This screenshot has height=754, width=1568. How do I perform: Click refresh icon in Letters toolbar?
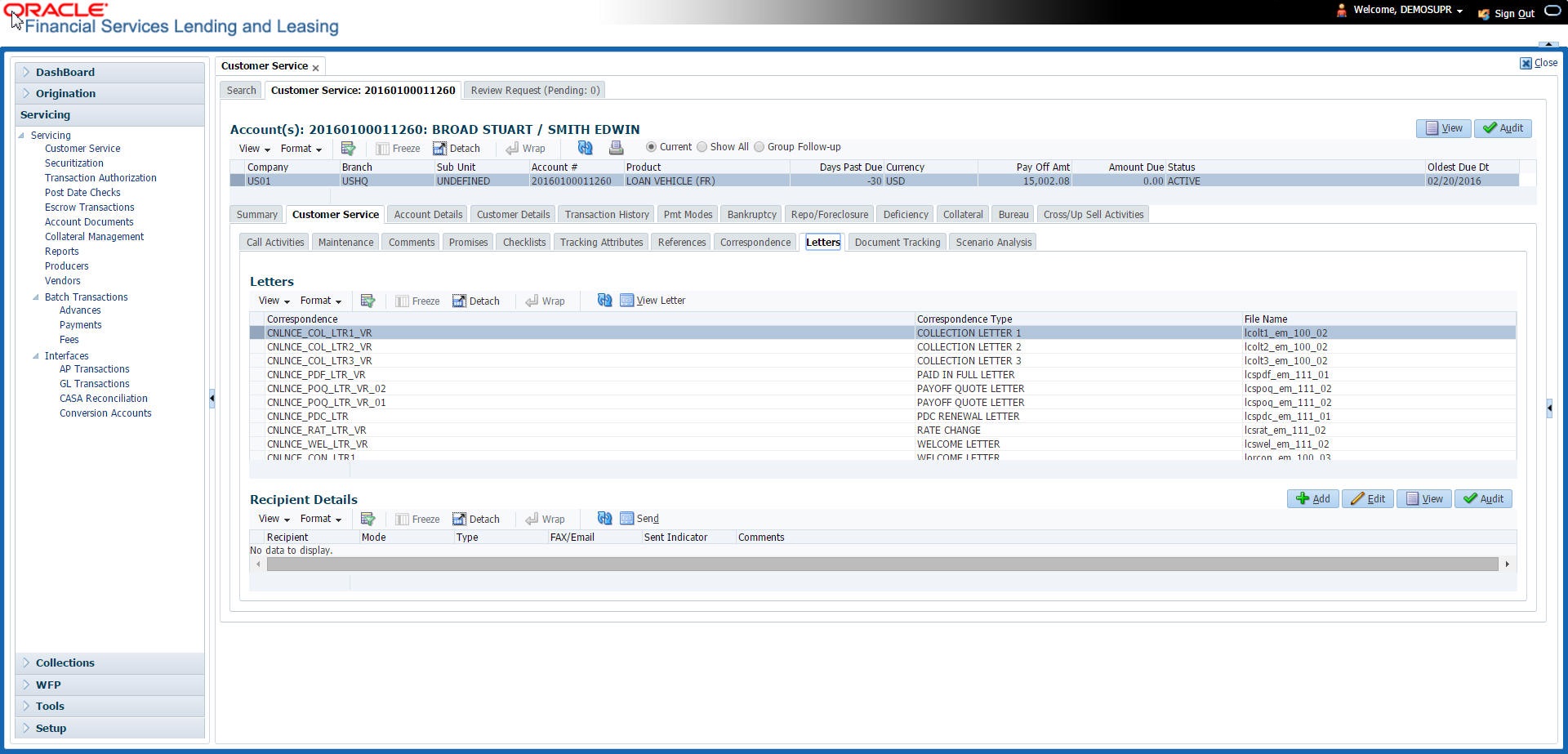point(604,300)
